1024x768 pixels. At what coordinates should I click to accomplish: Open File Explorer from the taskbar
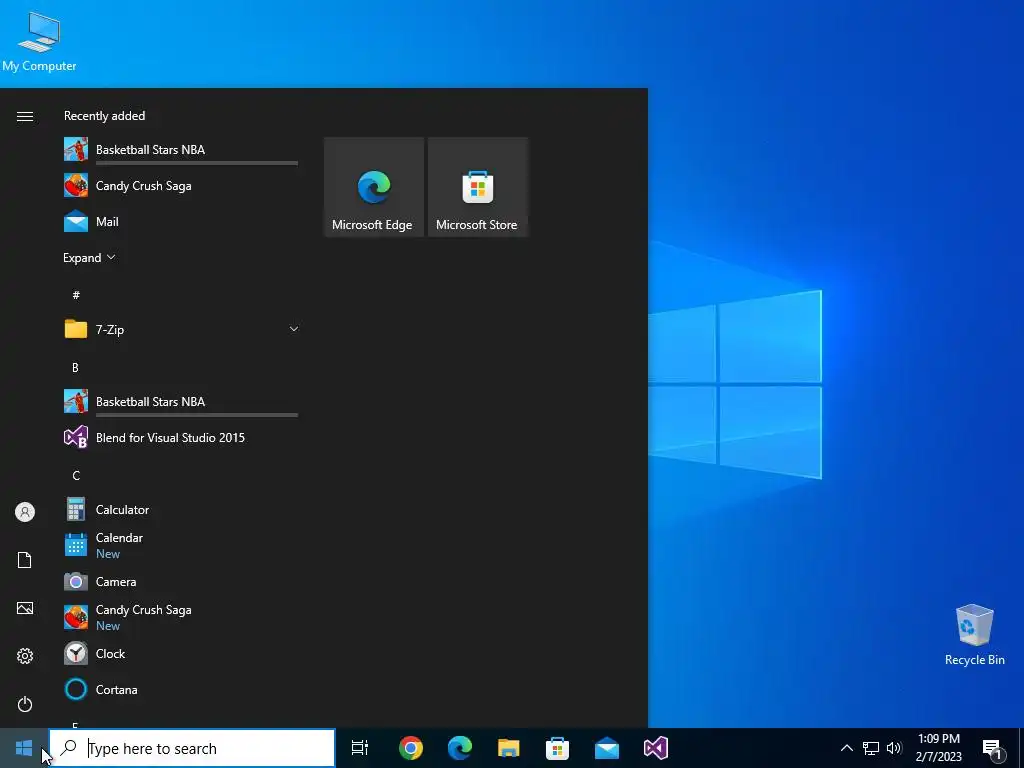click(509, 748)
